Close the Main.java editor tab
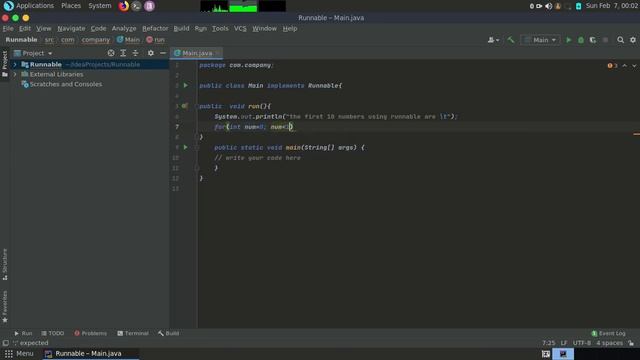The height and width of the screenshot is (360, 640). point(218,53)
